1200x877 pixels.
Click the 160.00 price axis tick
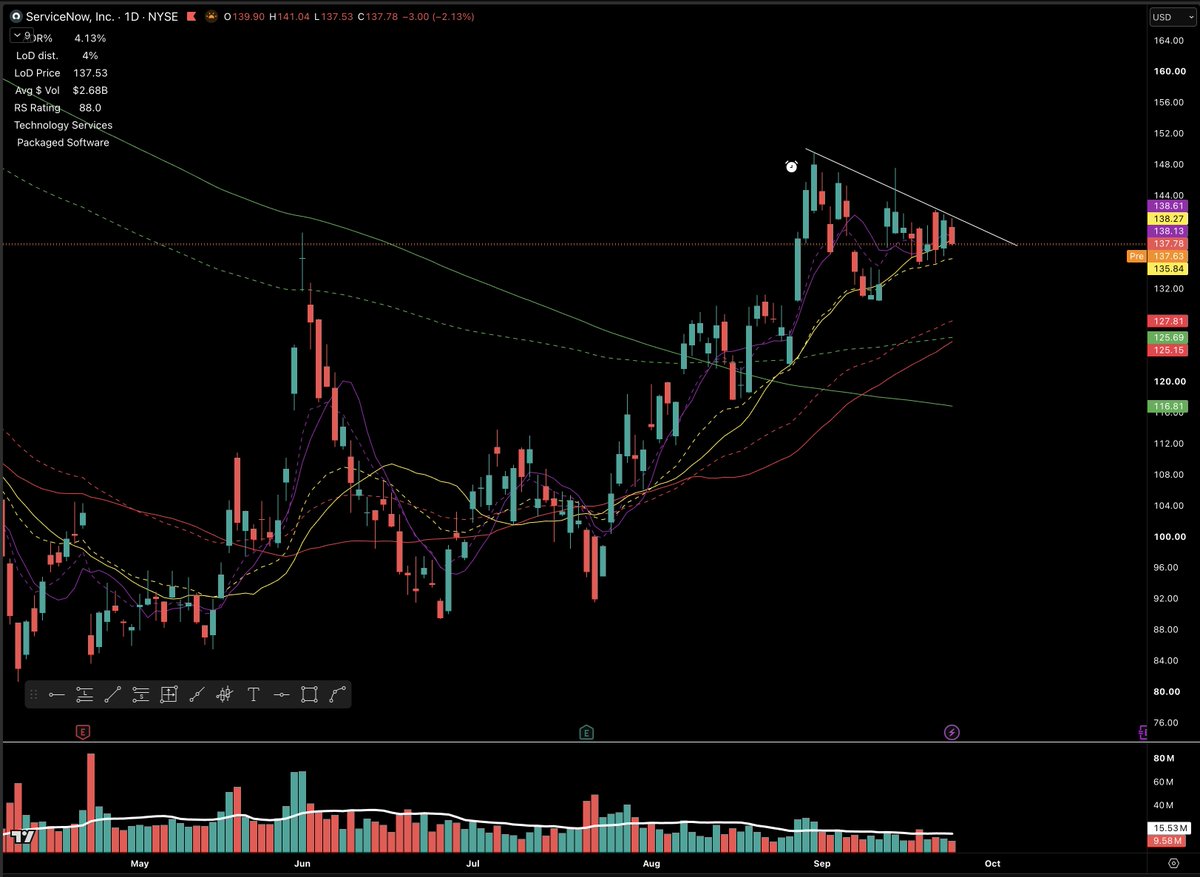[1168, 71]
